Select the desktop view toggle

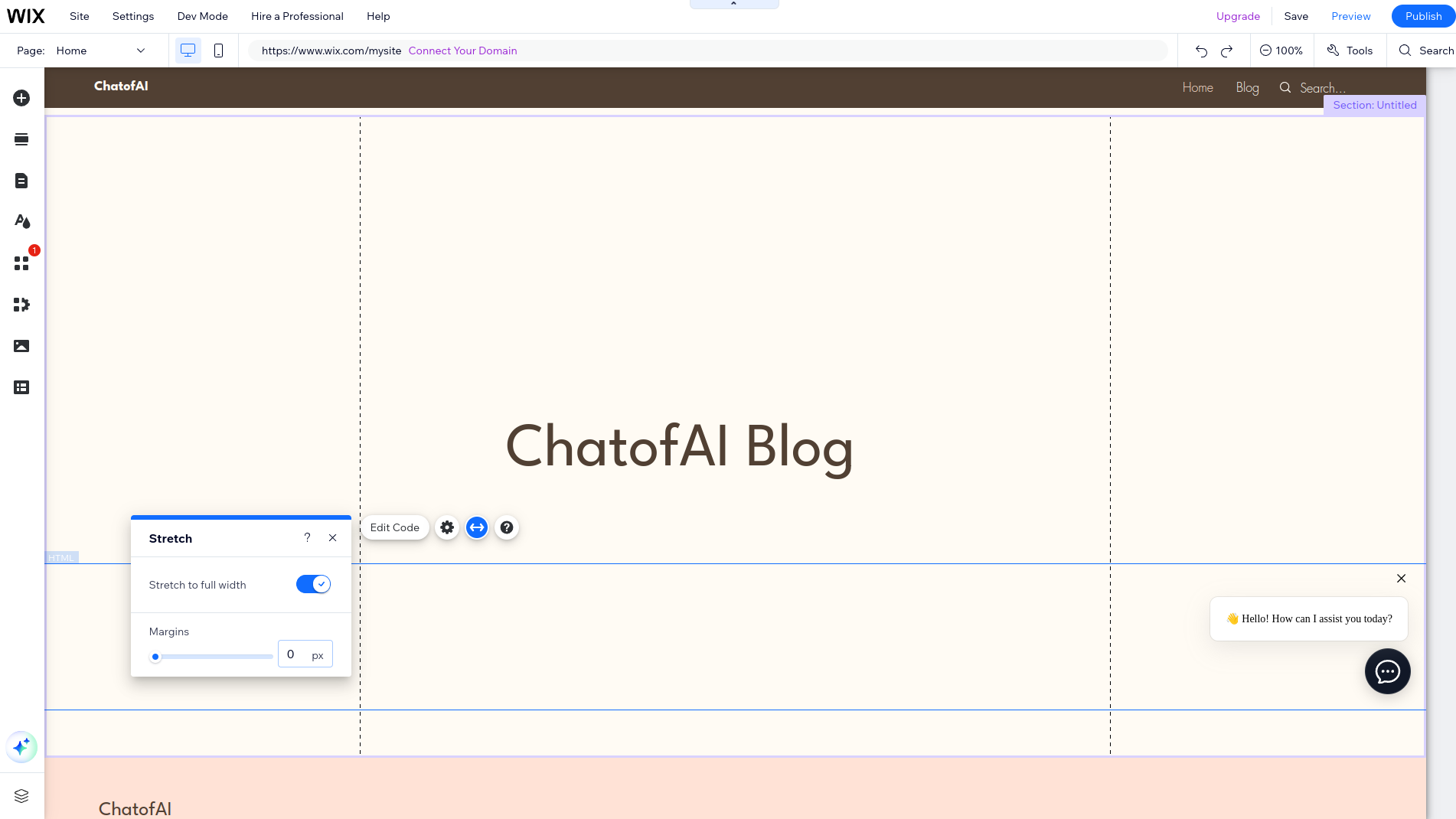(x=188, y=51)
